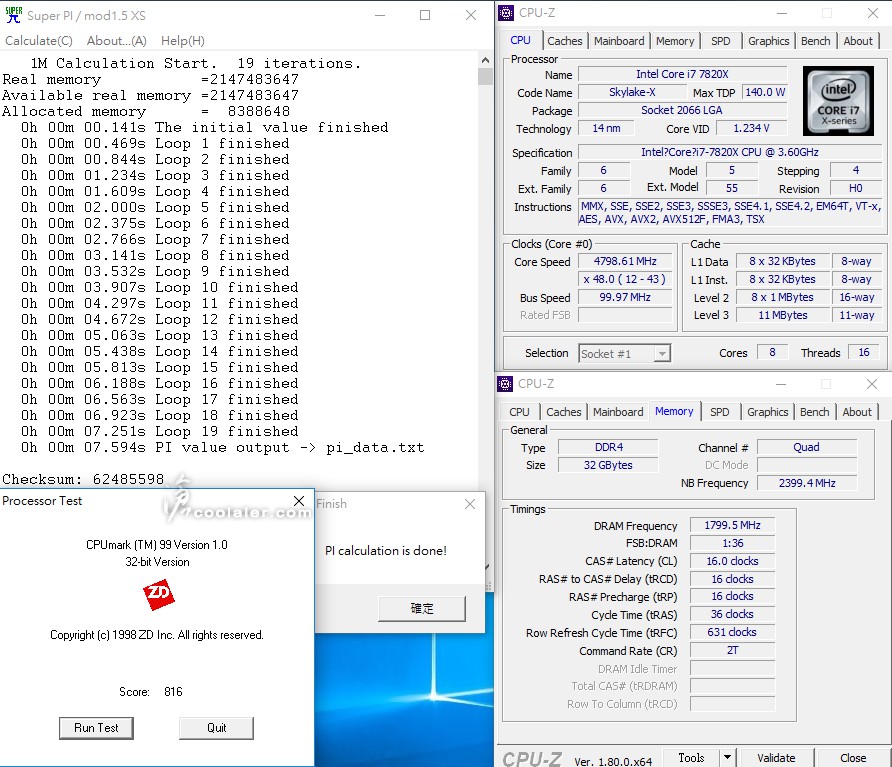Click the Checksum: 62485598 line in Super PI
The image size is (892, 767).
83,479
